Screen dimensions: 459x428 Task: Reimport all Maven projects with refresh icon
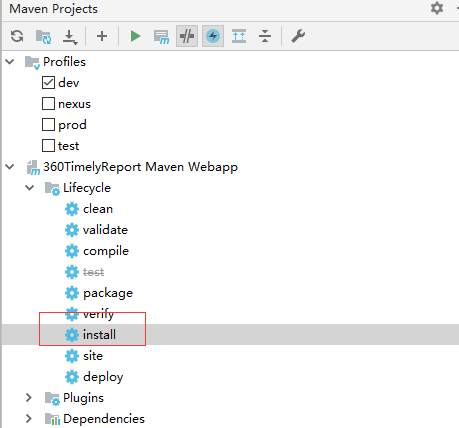coord(17,36)
